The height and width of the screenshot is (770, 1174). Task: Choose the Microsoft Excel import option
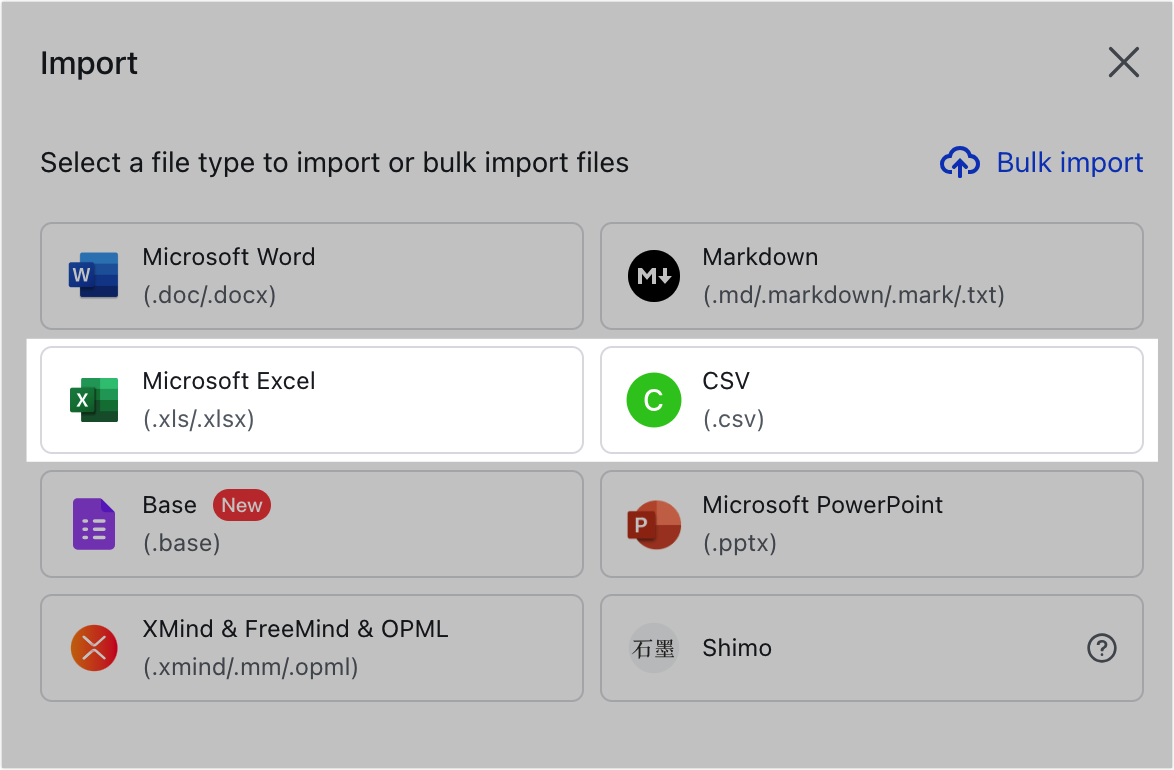tap(312, 400)
